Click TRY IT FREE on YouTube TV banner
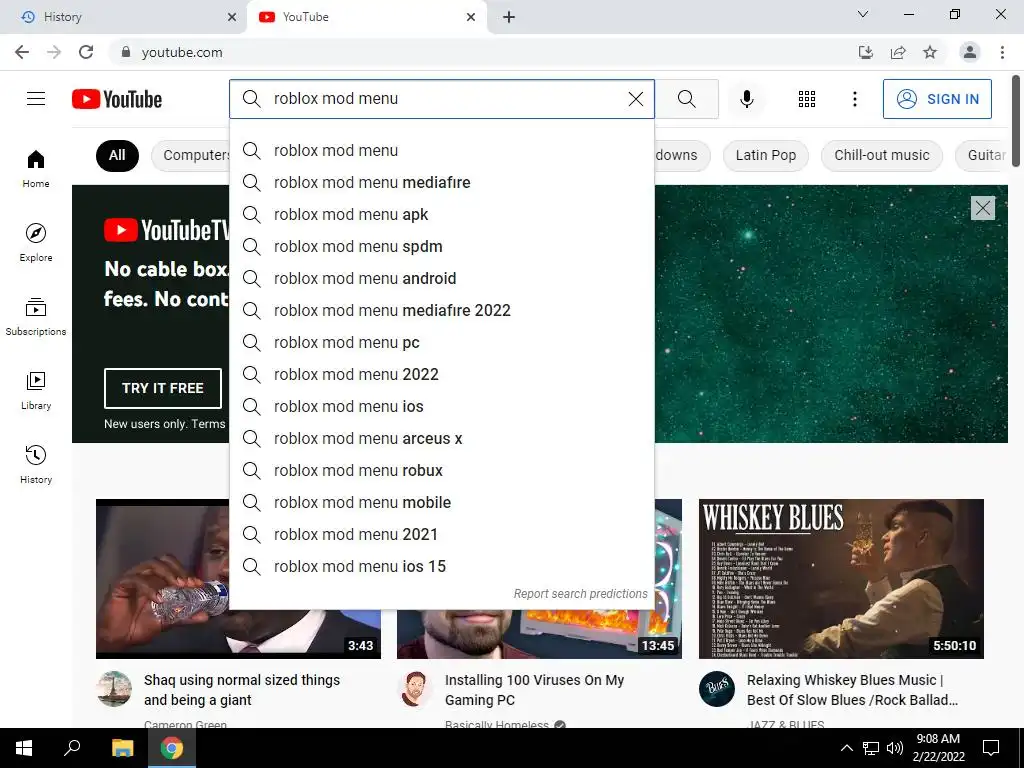This screenshot has height=768, width=1024. coord(163,388)
